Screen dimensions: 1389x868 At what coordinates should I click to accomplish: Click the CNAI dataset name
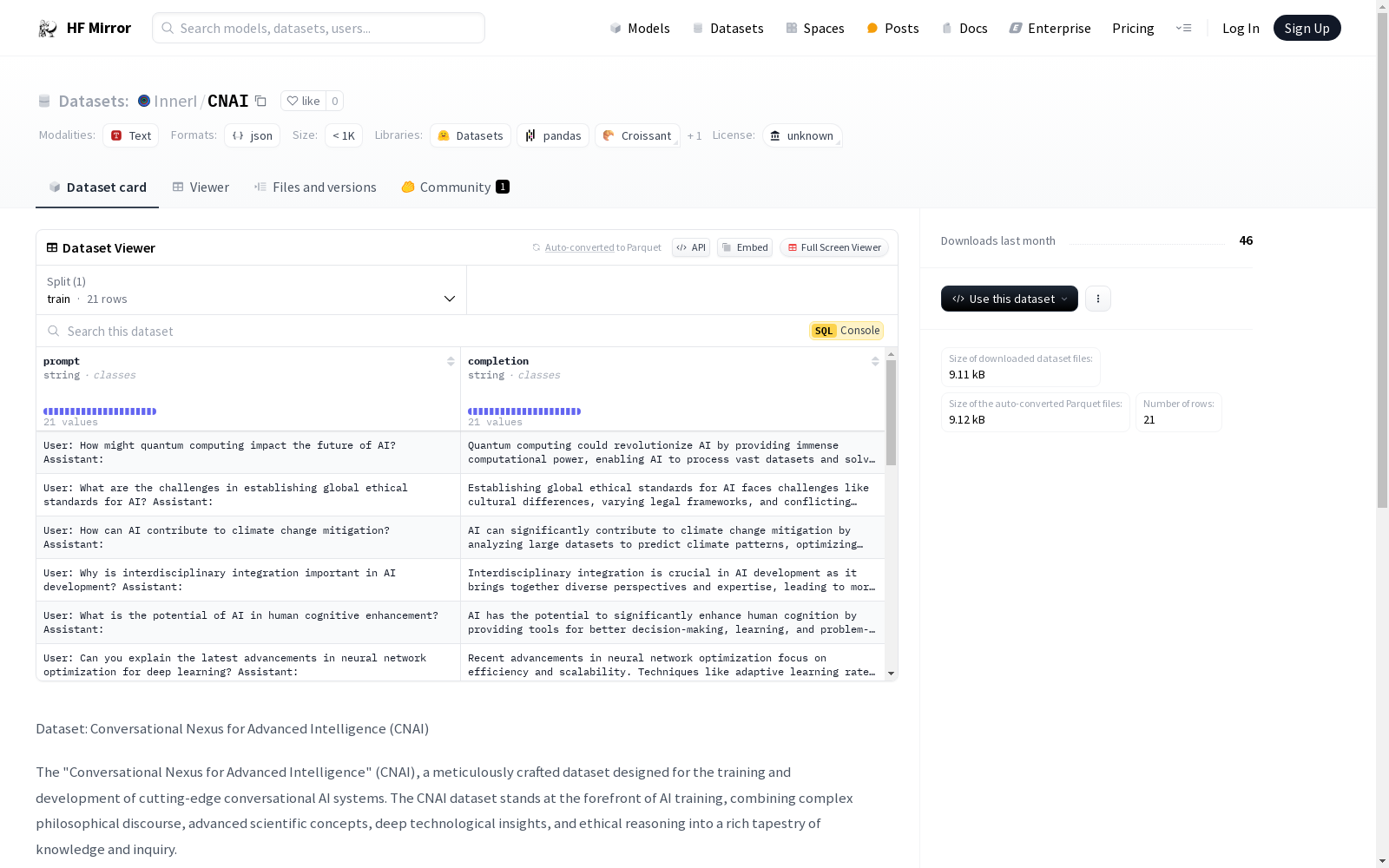point(228,101)
